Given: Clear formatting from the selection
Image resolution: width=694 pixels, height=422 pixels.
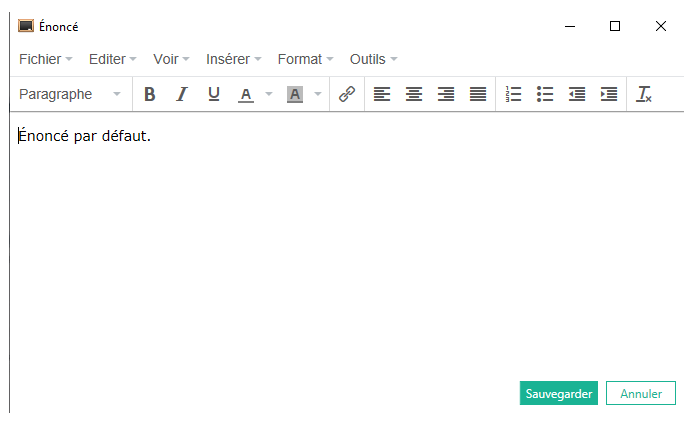Looking at the screenshot, I should pos(644,94).
